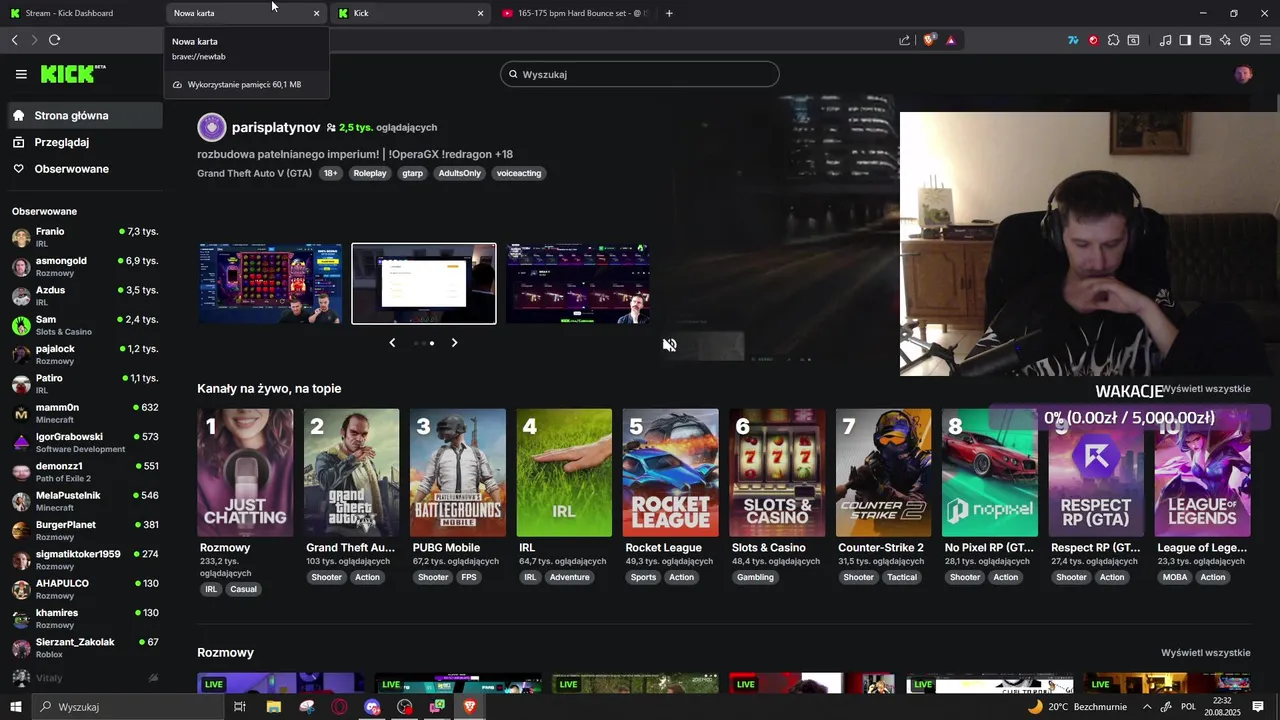Open OBS Studio from the taskbar
This screenshot has width=1280, height=720.
405,707
